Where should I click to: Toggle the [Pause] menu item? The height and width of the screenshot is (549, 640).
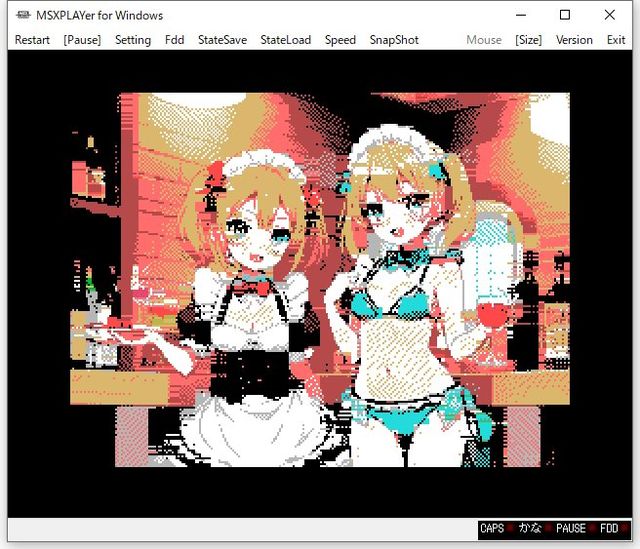82,40
